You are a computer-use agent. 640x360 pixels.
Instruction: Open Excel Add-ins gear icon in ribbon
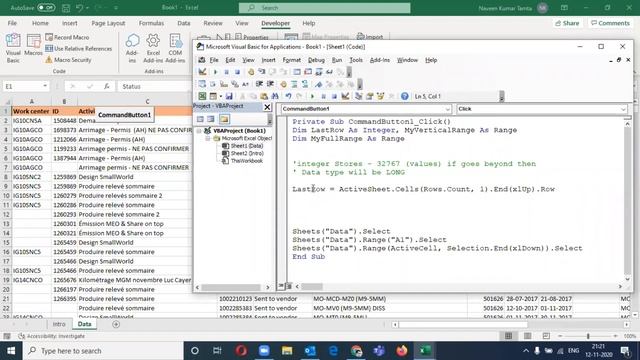153,48
